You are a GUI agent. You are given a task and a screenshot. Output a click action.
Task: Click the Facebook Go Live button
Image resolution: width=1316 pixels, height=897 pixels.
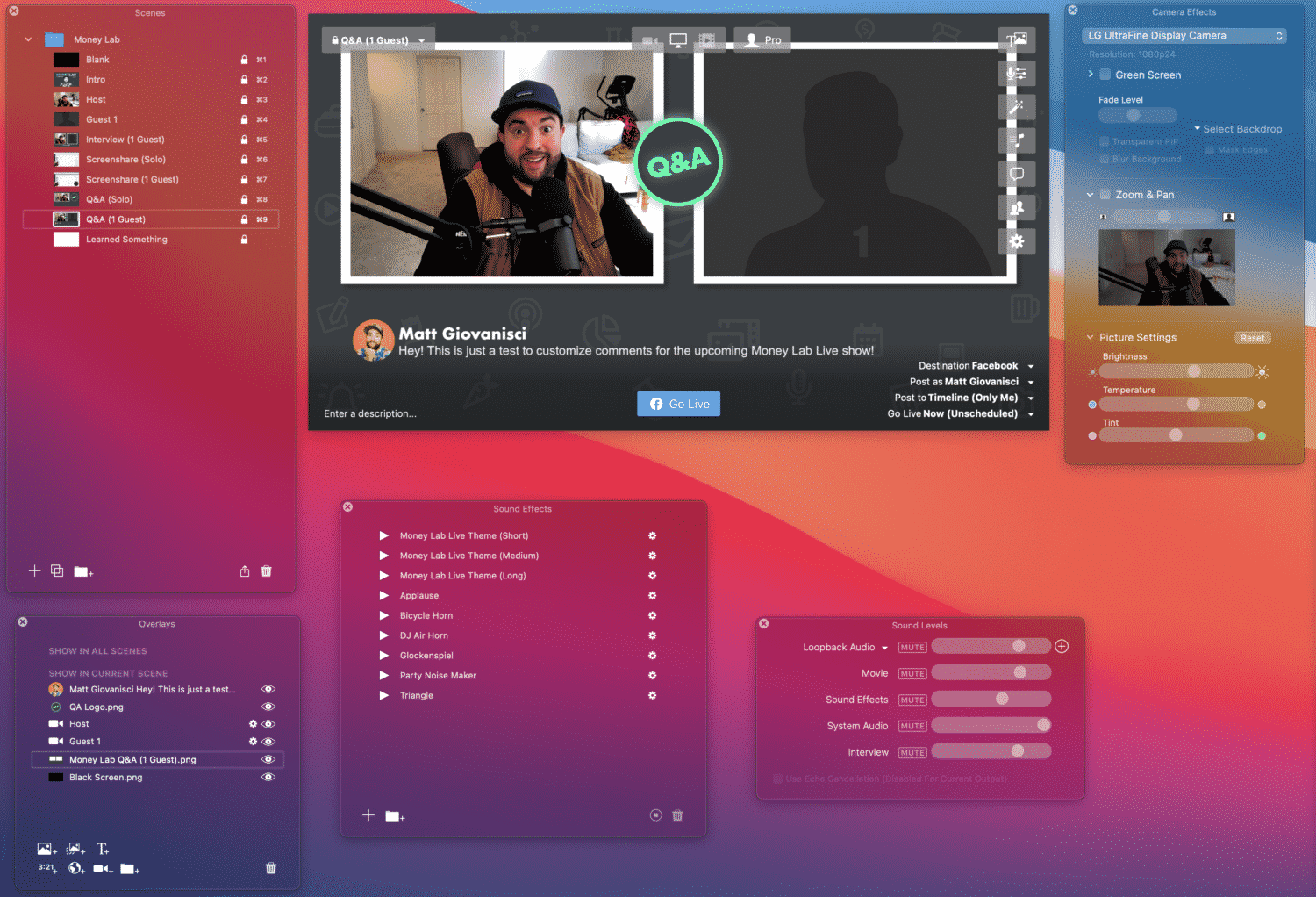[679, 404]
